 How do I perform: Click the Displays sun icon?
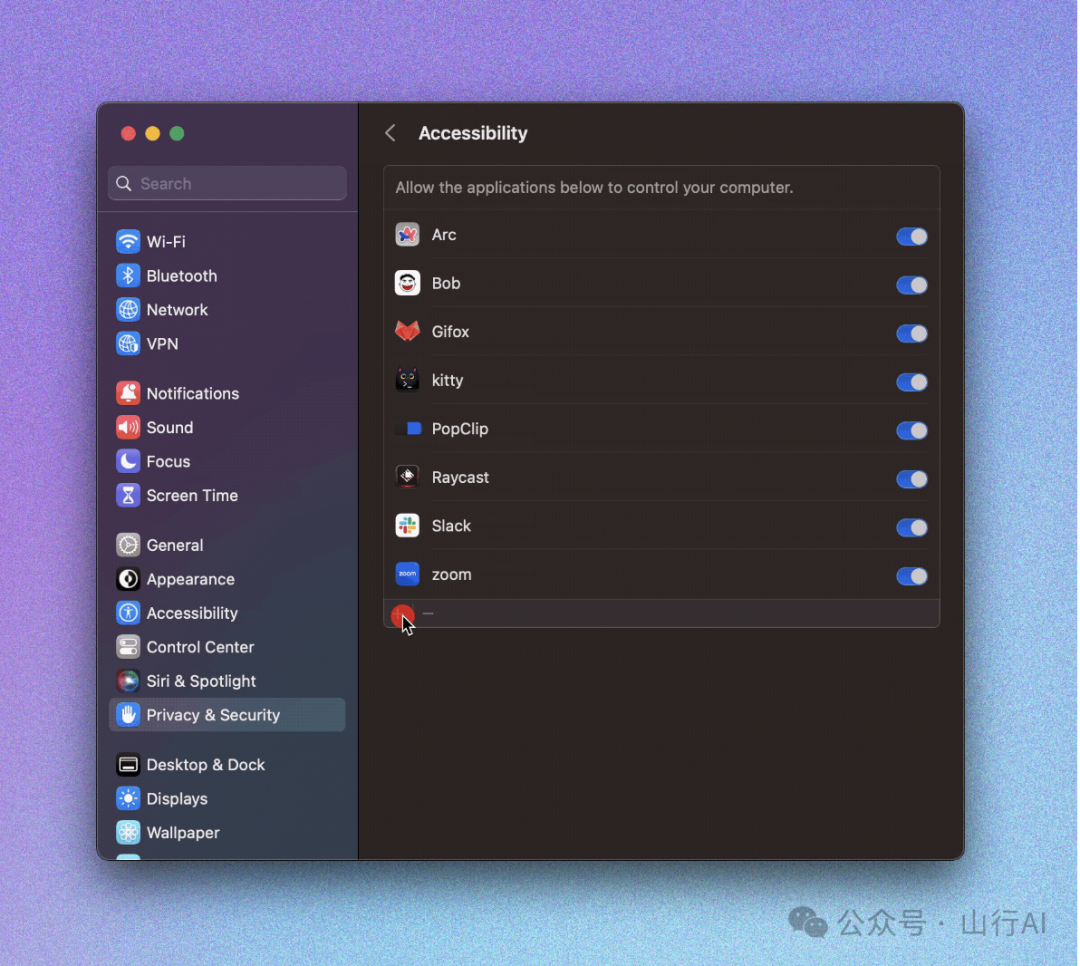click(128, 799)
